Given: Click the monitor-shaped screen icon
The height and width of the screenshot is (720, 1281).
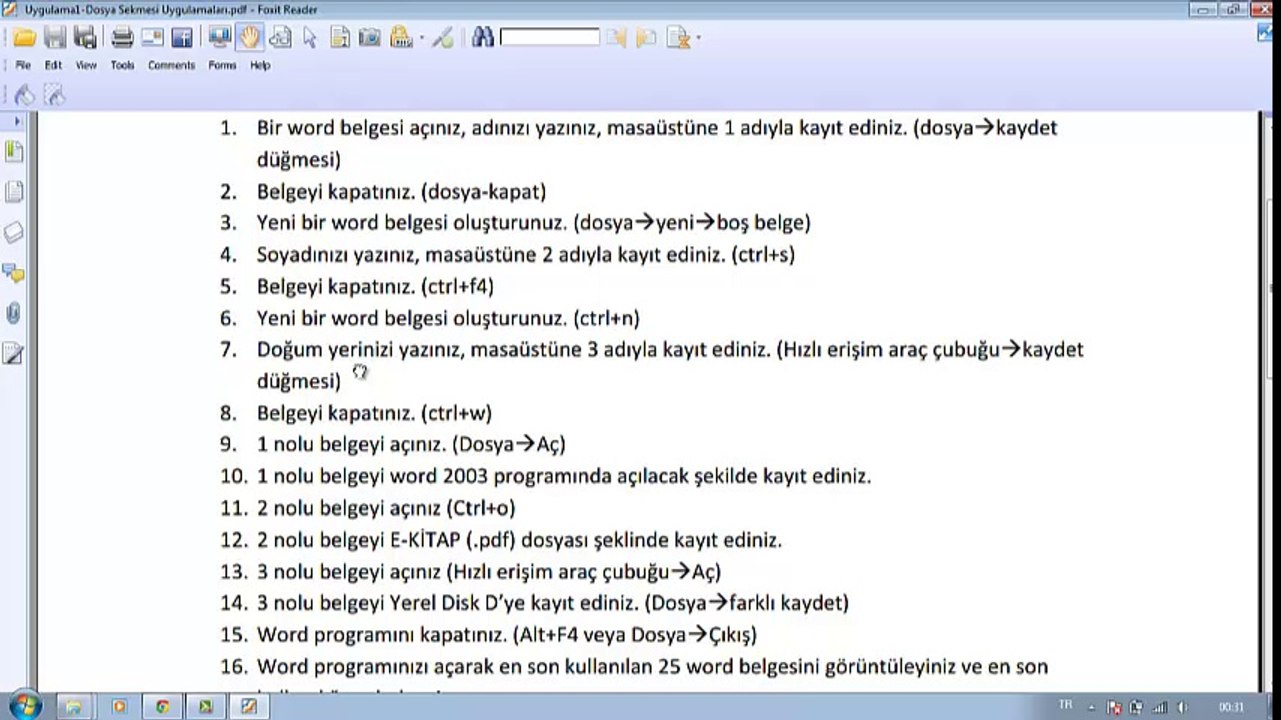Looking at the screenshot, I should click(219, 38).
